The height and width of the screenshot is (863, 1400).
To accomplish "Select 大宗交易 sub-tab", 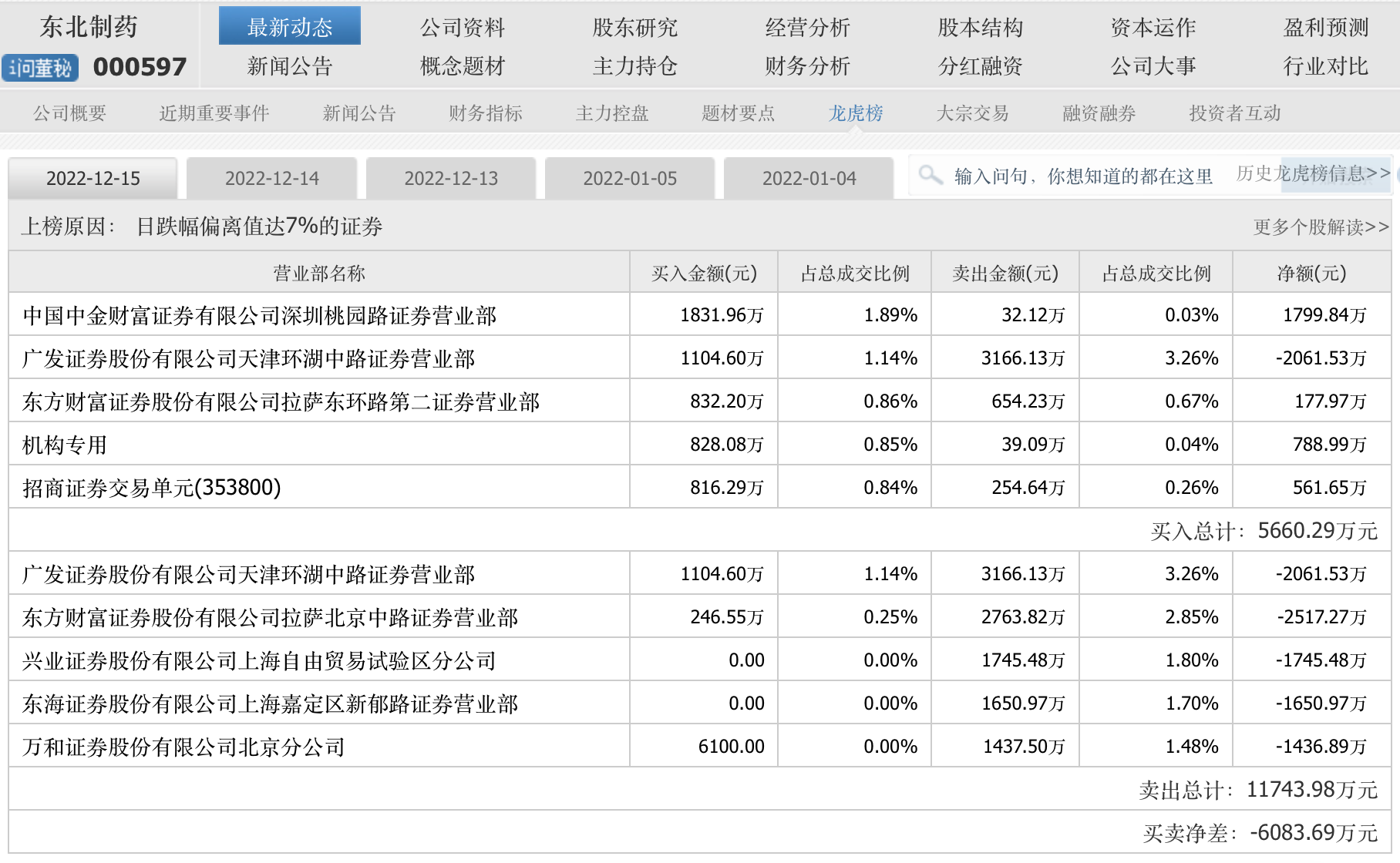I will (x=972, y=113).
